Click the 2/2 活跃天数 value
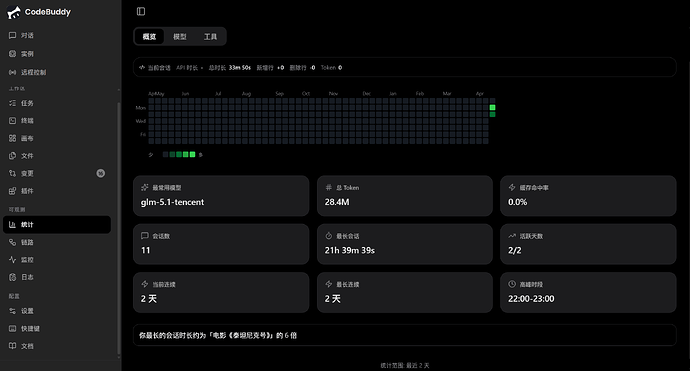Image resolution: width=690 pixels, height=371 pixels. 515,250
